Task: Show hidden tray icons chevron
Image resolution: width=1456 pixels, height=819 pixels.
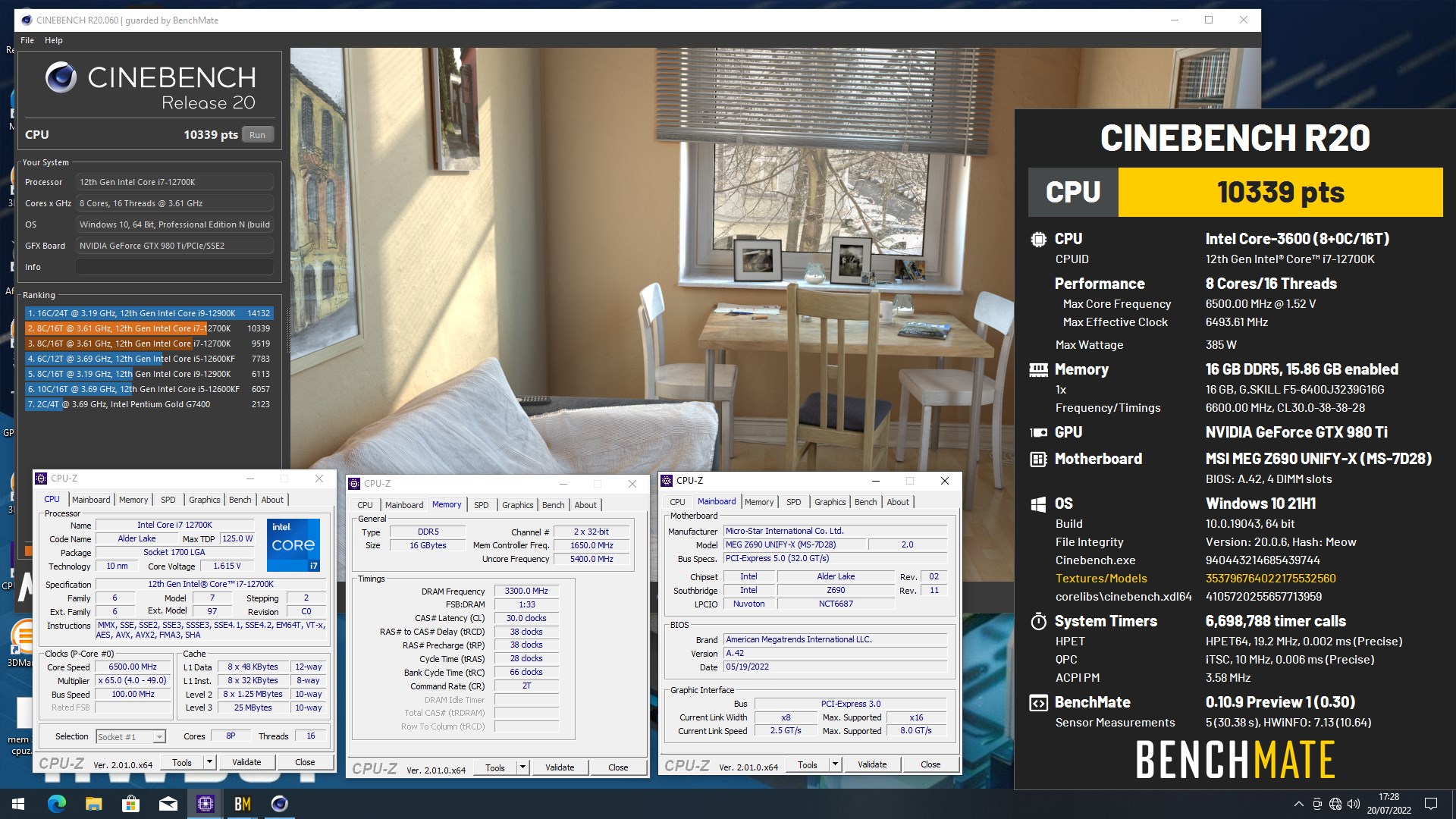Action: point(1298,804)
